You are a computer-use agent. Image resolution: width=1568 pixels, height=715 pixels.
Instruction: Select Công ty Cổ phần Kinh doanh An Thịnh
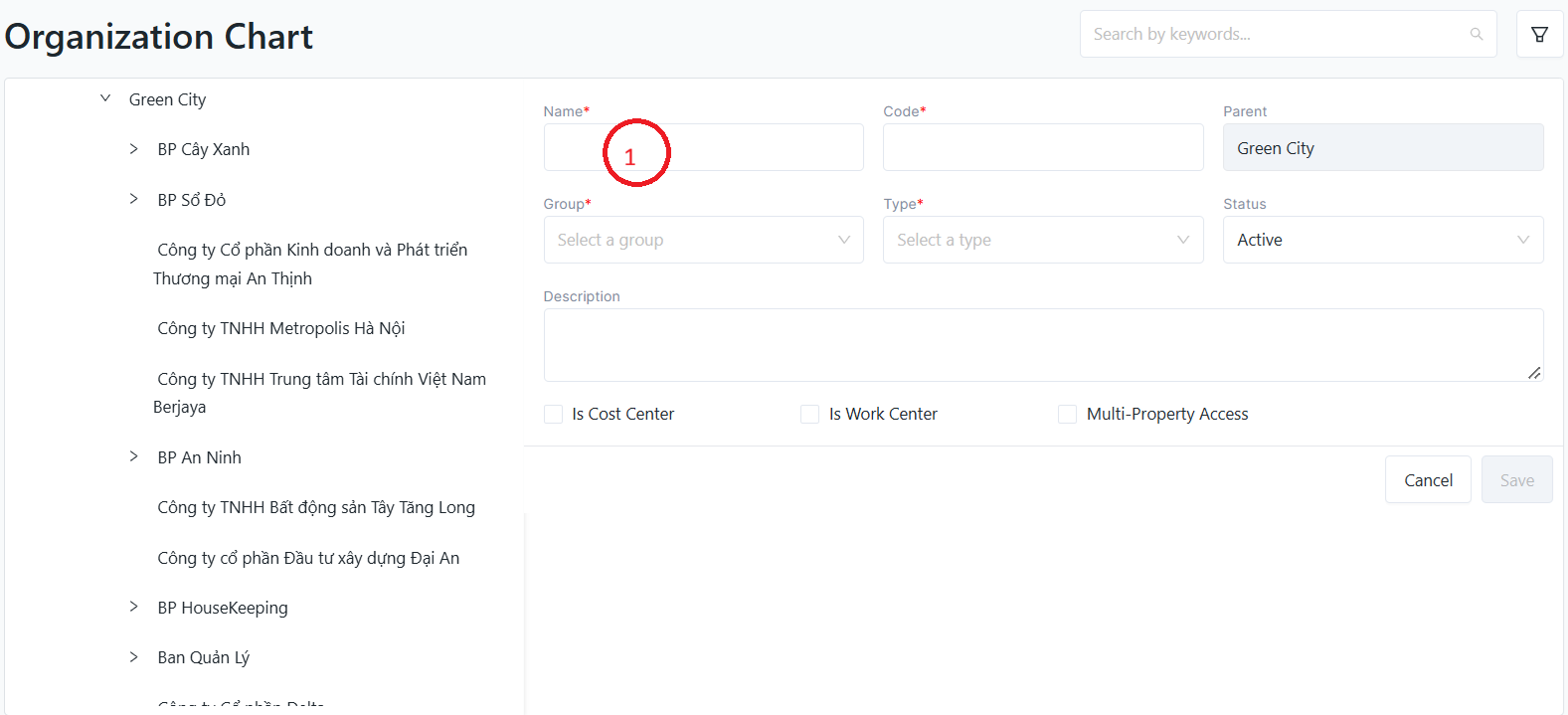tap(310, 264)
